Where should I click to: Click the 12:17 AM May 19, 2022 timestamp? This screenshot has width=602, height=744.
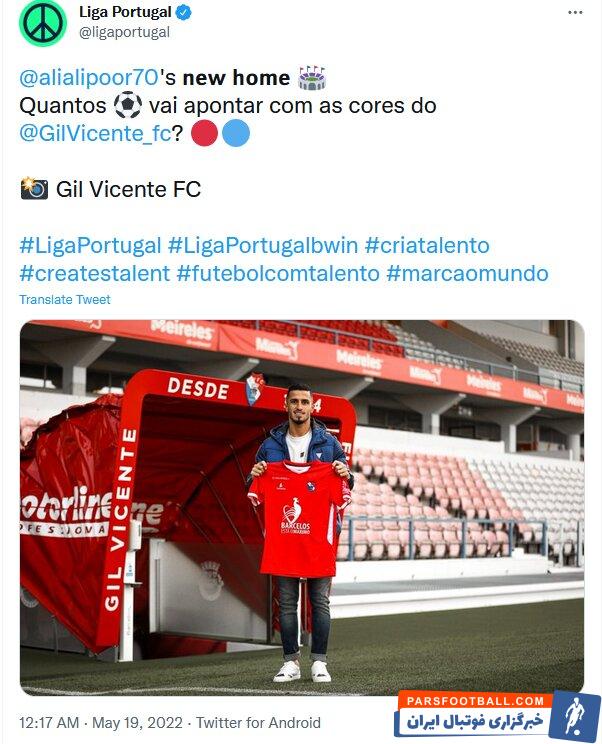pyautogui.click(x=101, y=723)
